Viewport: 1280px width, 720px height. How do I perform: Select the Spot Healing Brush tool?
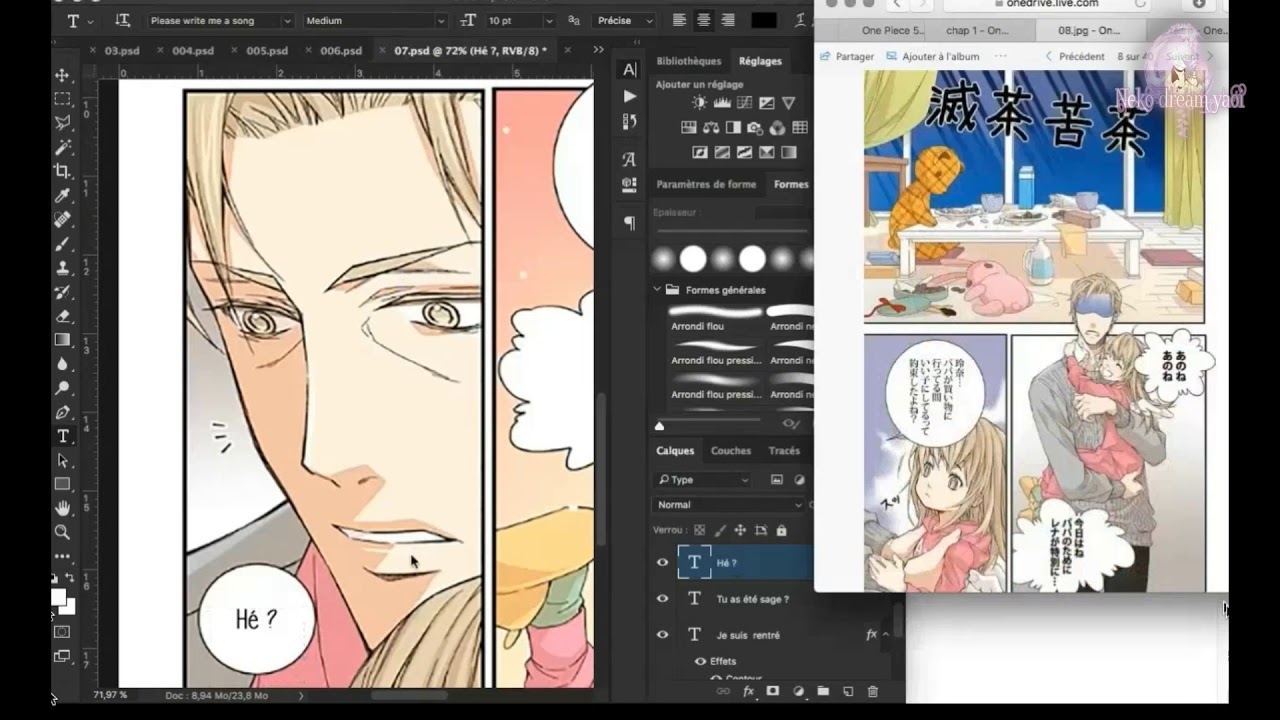click(x=62, y=219)
